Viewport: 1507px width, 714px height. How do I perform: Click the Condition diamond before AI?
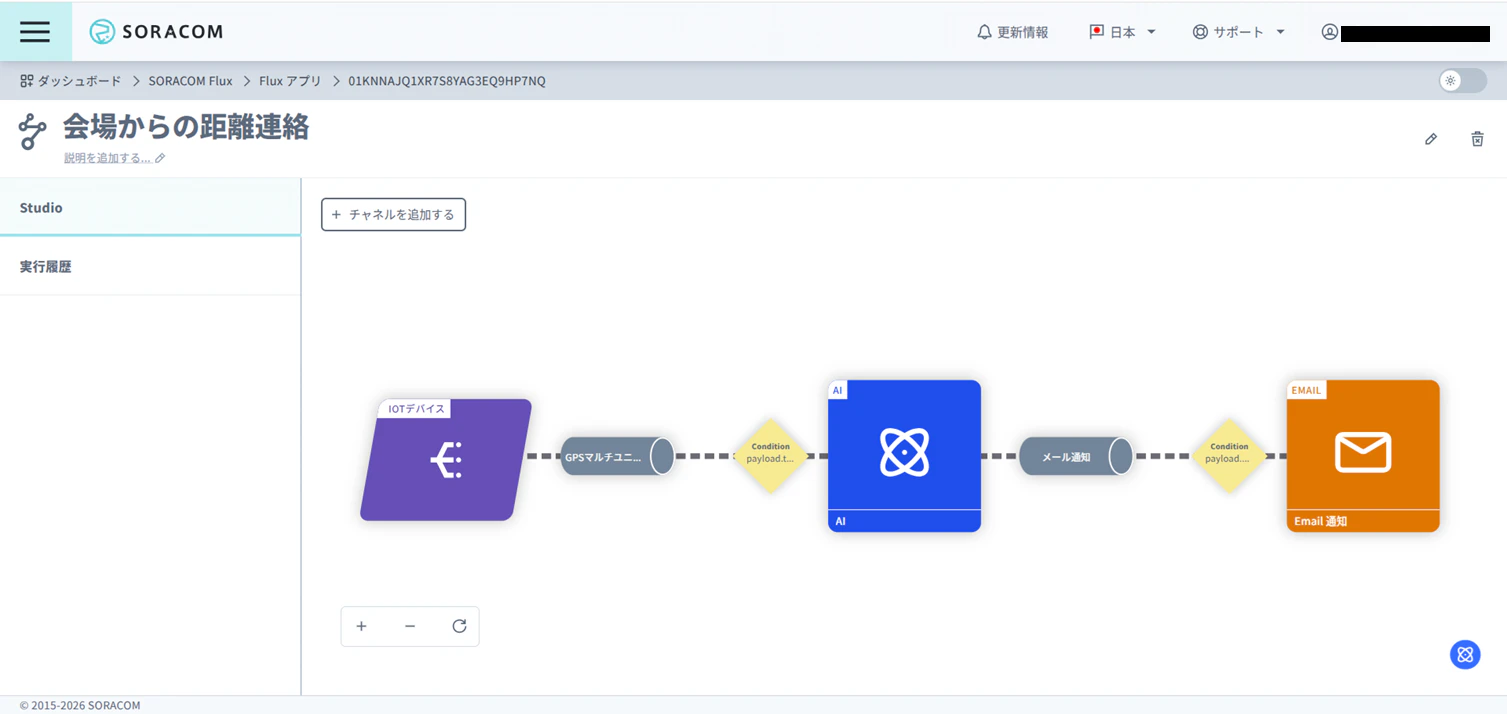(770, 456)
